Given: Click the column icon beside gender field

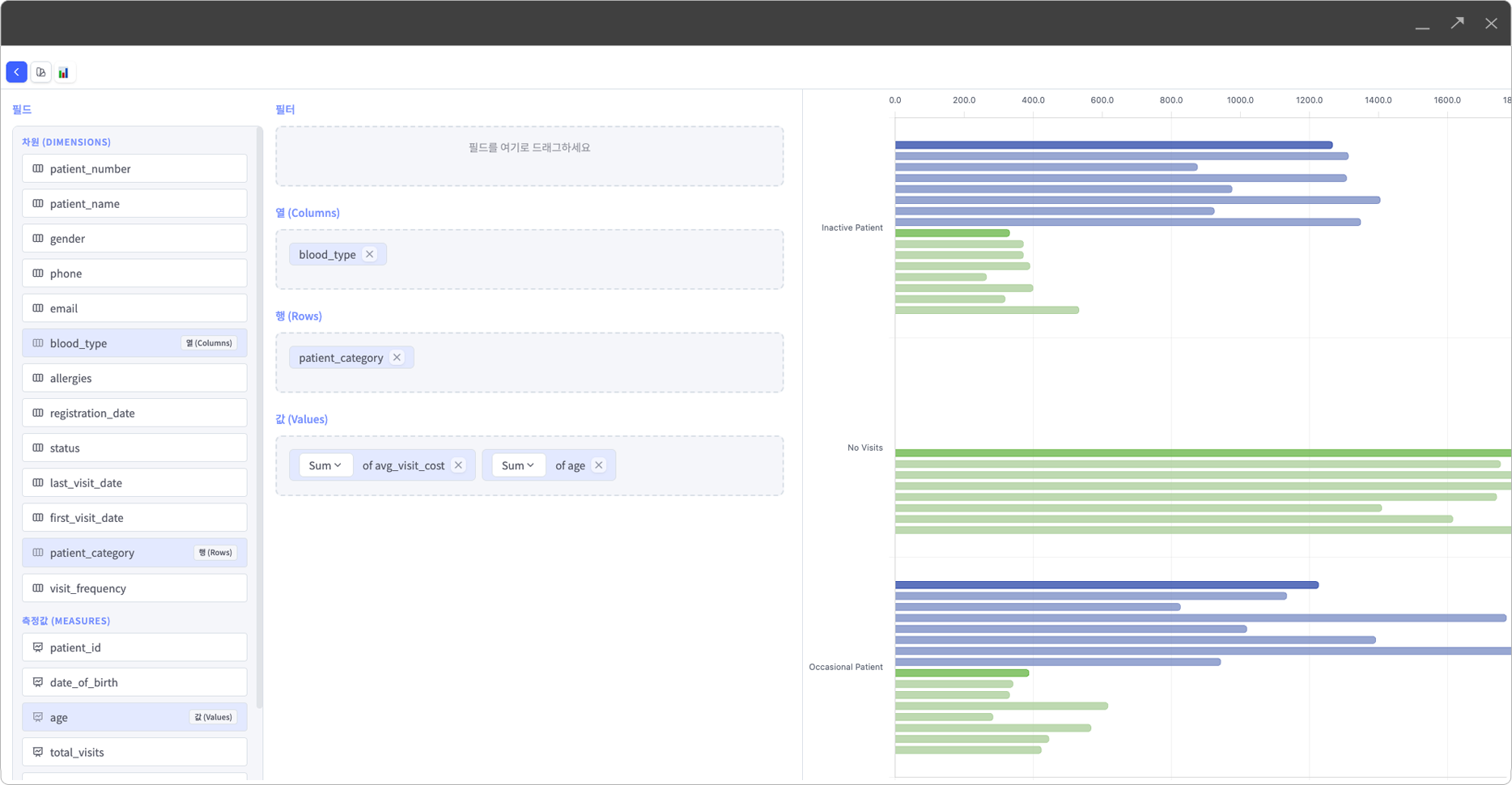Looking at the screenshot, I should 38,239.
